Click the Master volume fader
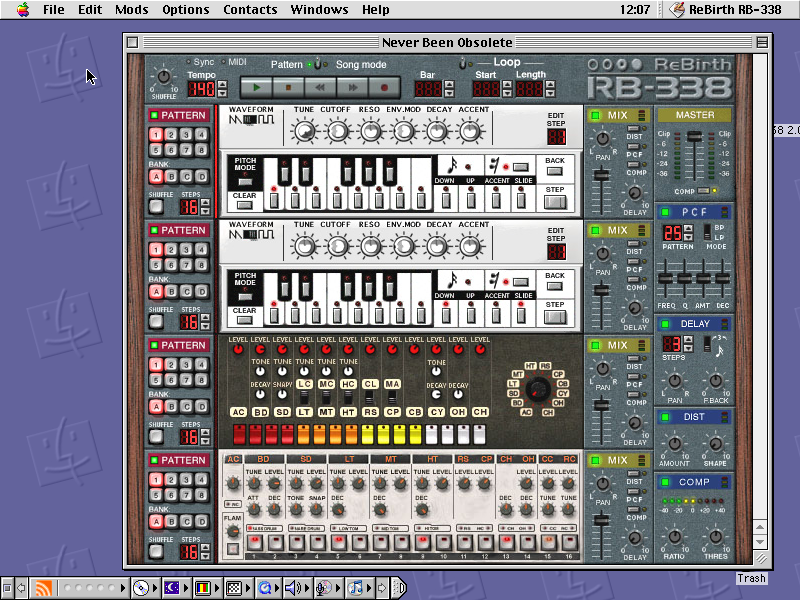The width and height of the screenshot is (800, 600). 694,136
